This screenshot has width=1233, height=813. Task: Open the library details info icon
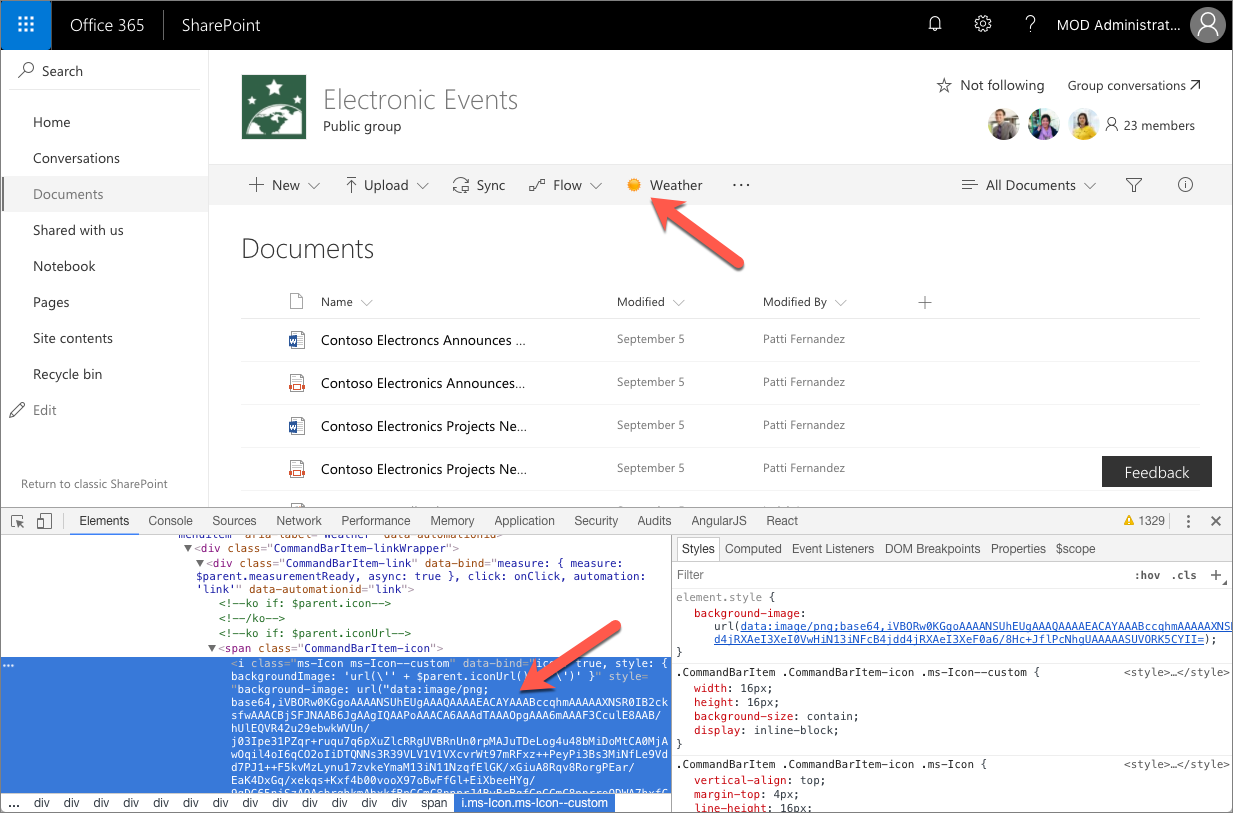click(x=1185, y=184)
